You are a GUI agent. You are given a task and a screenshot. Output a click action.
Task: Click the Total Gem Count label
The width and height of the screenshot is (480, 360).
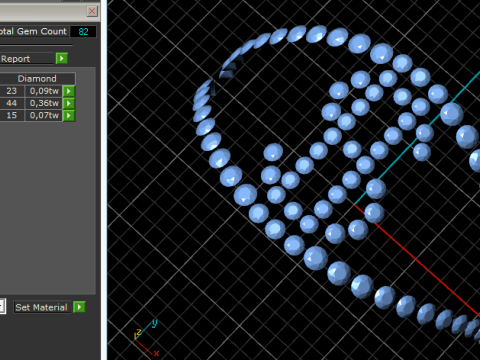tap(33, 31)
